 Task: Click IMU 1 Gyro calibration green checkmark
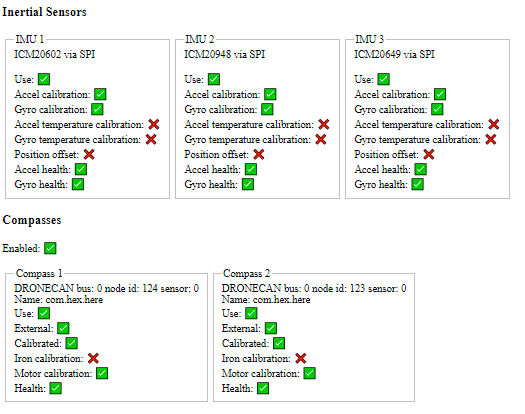pyautogui.click(x=97, y=109)
